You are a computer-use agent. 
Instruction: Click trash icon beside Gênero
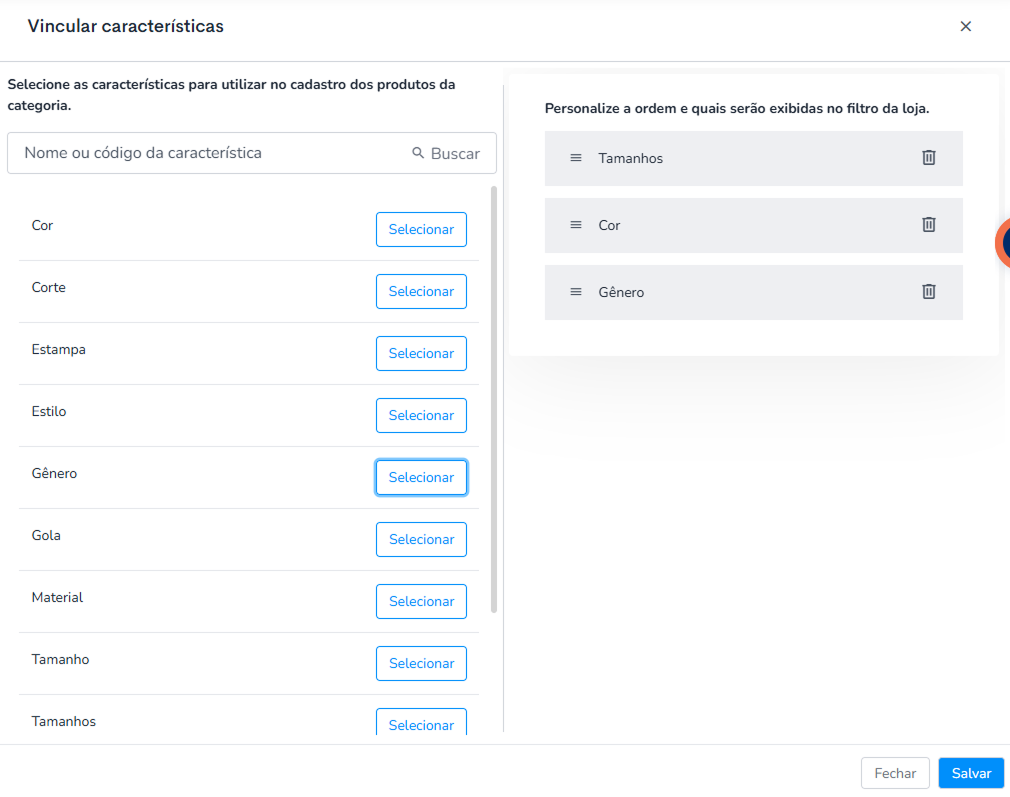coord(928,292)
